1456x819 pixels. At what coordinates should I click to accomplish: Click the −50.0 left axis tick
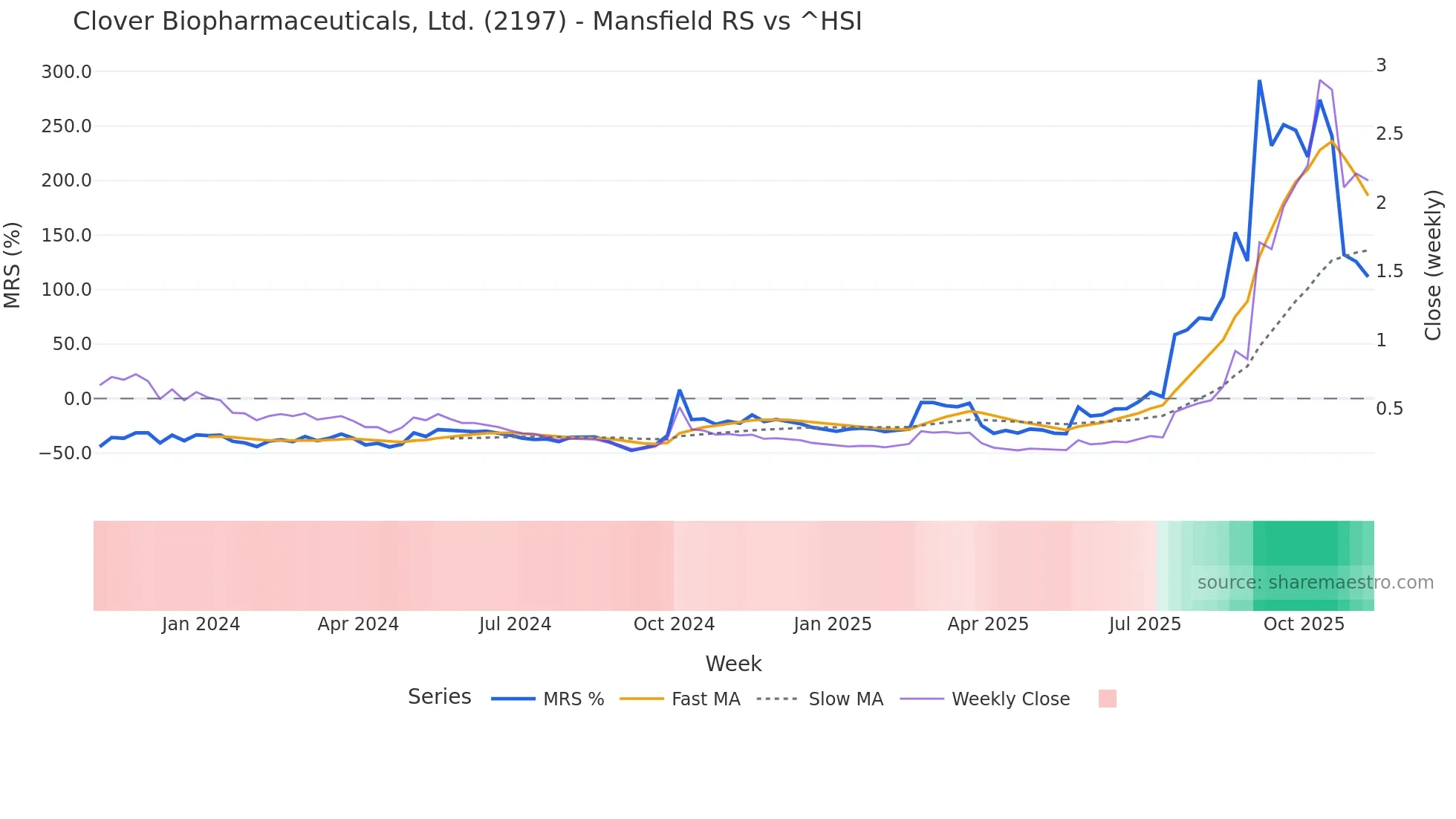(x=65, y=453)
